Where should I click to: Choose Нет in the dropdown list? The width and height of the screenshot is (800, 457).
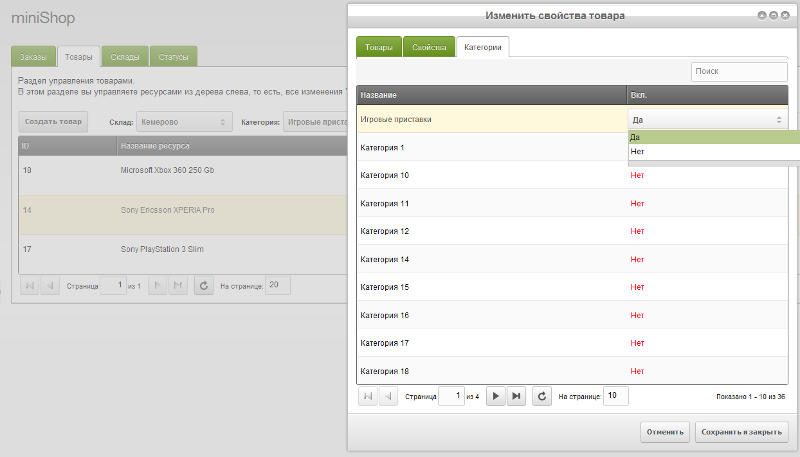pyautogui.click(x=714, y=151)
